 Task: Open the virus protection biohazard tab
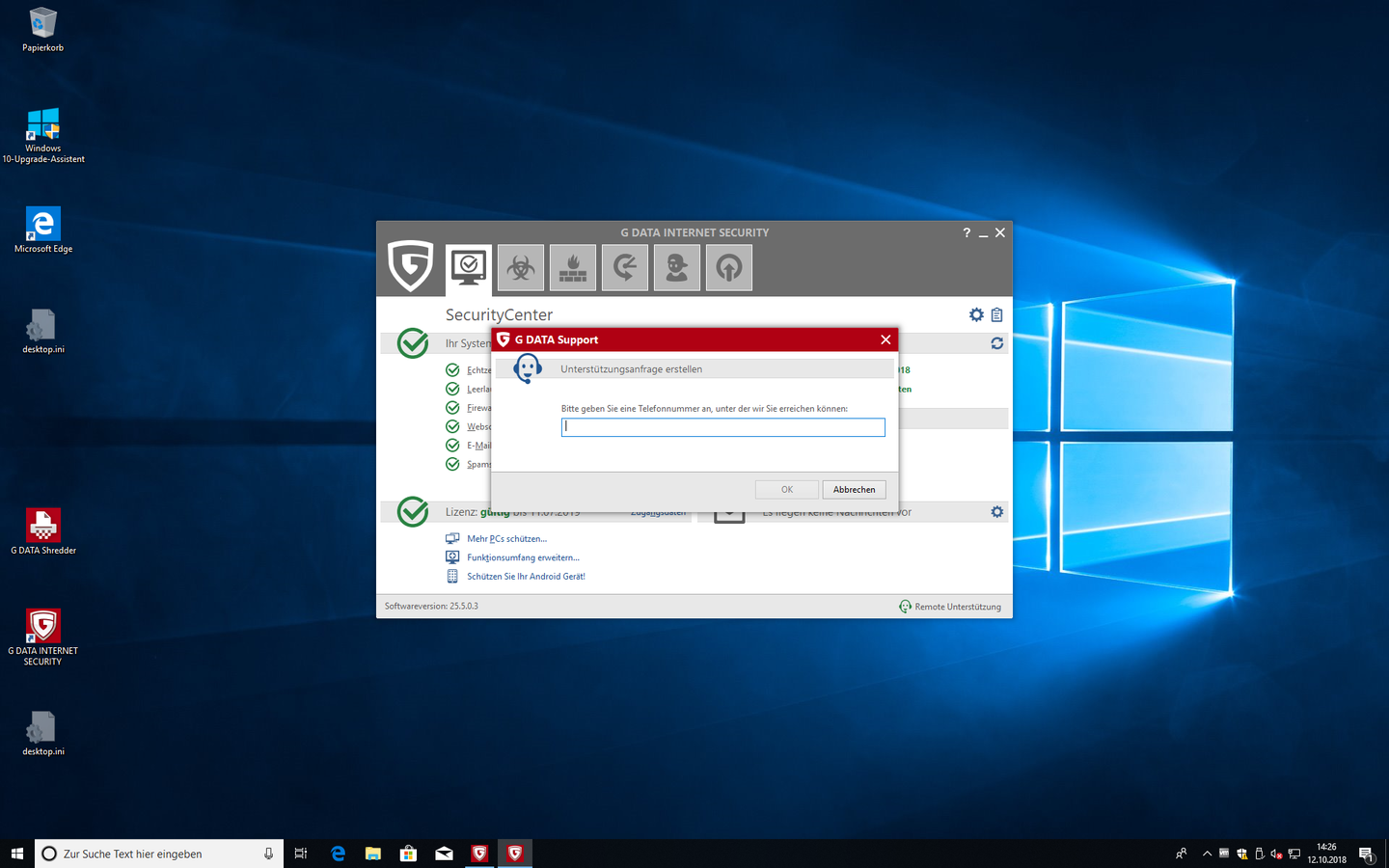521,267
